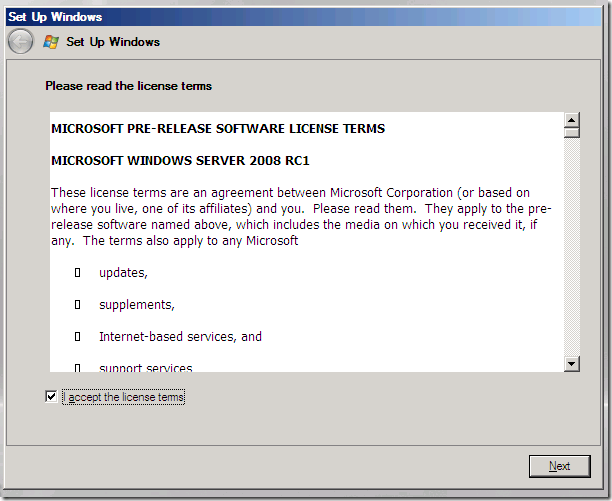Click the 'MICROSOFT PRE-RELEASE SOFTWARE LICENSE TERMS' heading
Image resolution: width=612 pixels, height=501 pixels.
click(x=217, y=129)
